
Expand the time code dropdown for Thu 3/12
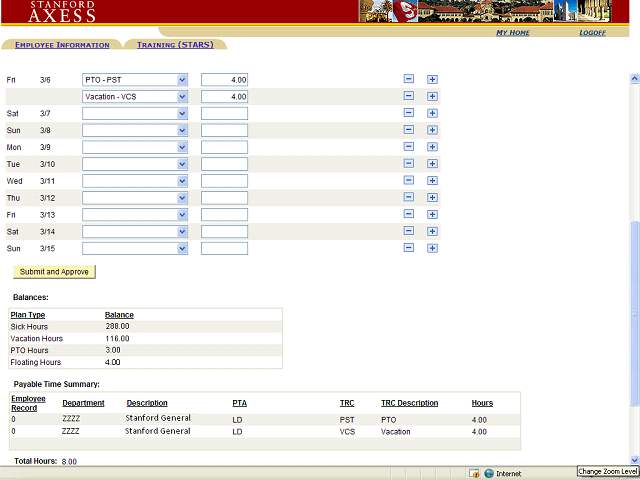(182, 198)
